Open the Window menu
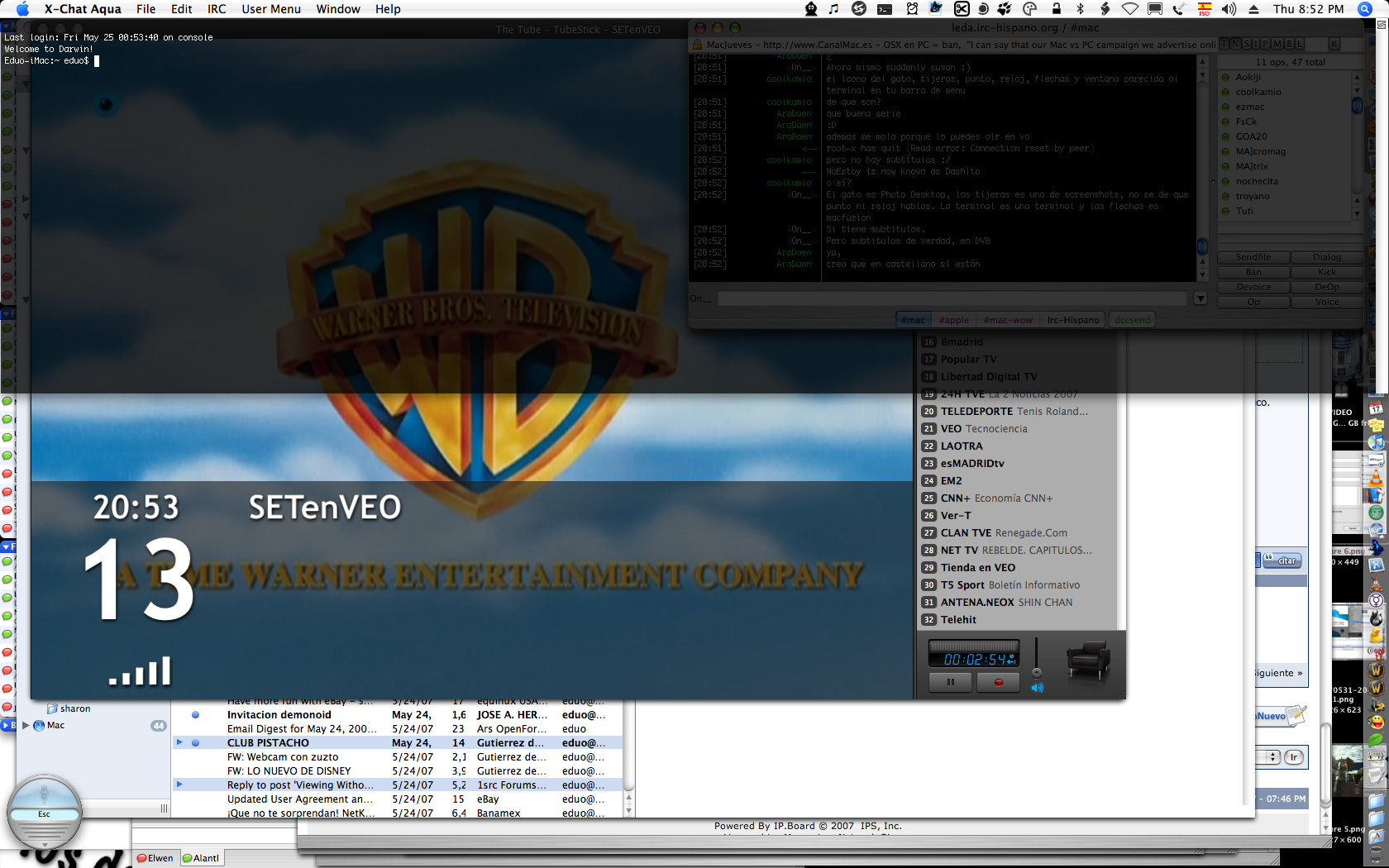This screenshot has width=1389, height=868. (338, 9)
